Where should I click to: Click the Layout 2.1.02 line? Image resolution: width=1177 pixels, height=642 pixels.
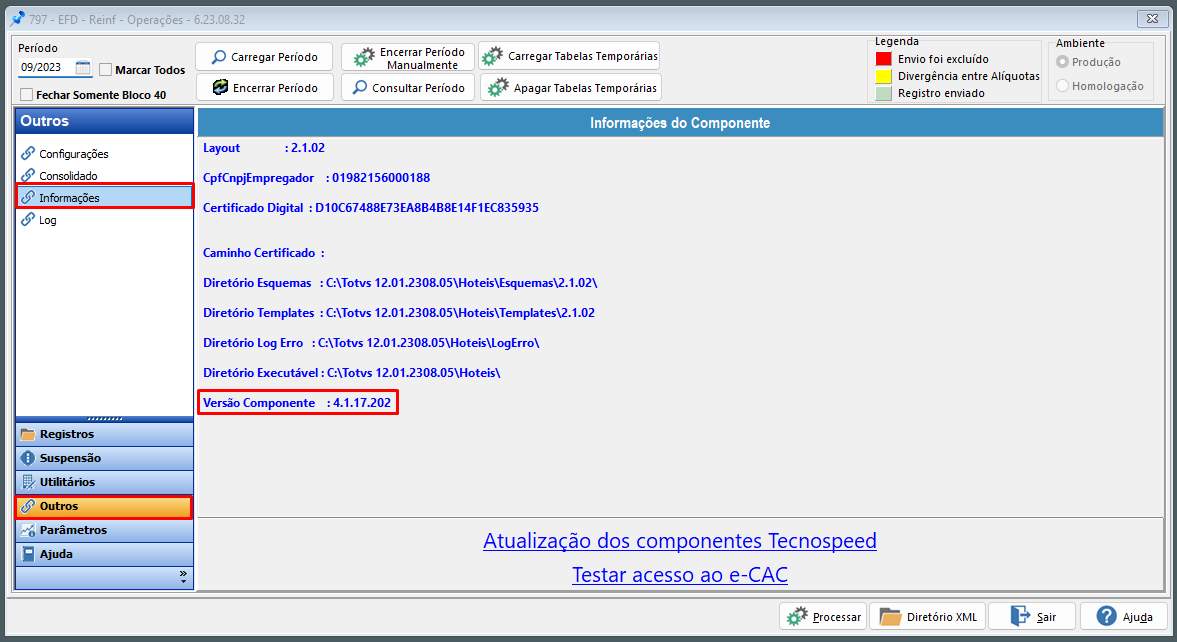click(x=263, y=148)
